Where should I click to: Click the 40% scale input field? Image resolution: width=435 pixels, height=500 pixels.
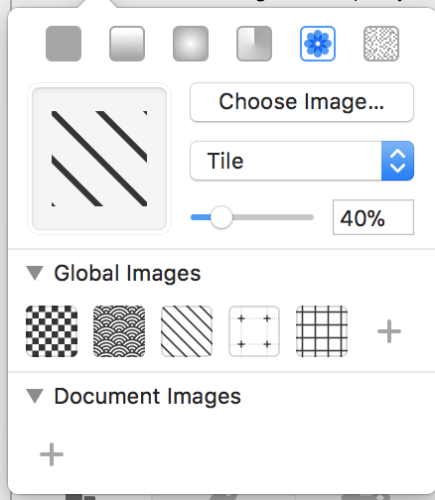pos(373,217)
